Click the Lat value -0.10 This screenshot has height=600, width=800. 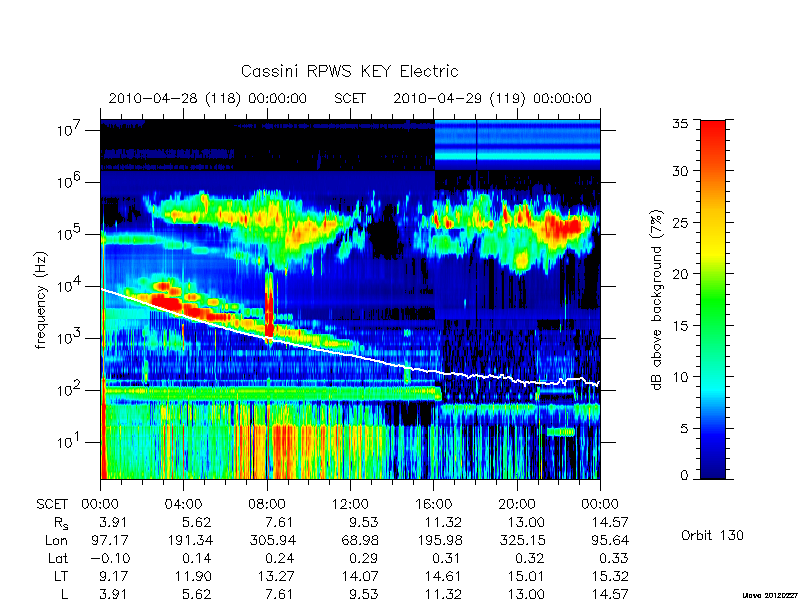pyautogui.click(x=110, y=558)
